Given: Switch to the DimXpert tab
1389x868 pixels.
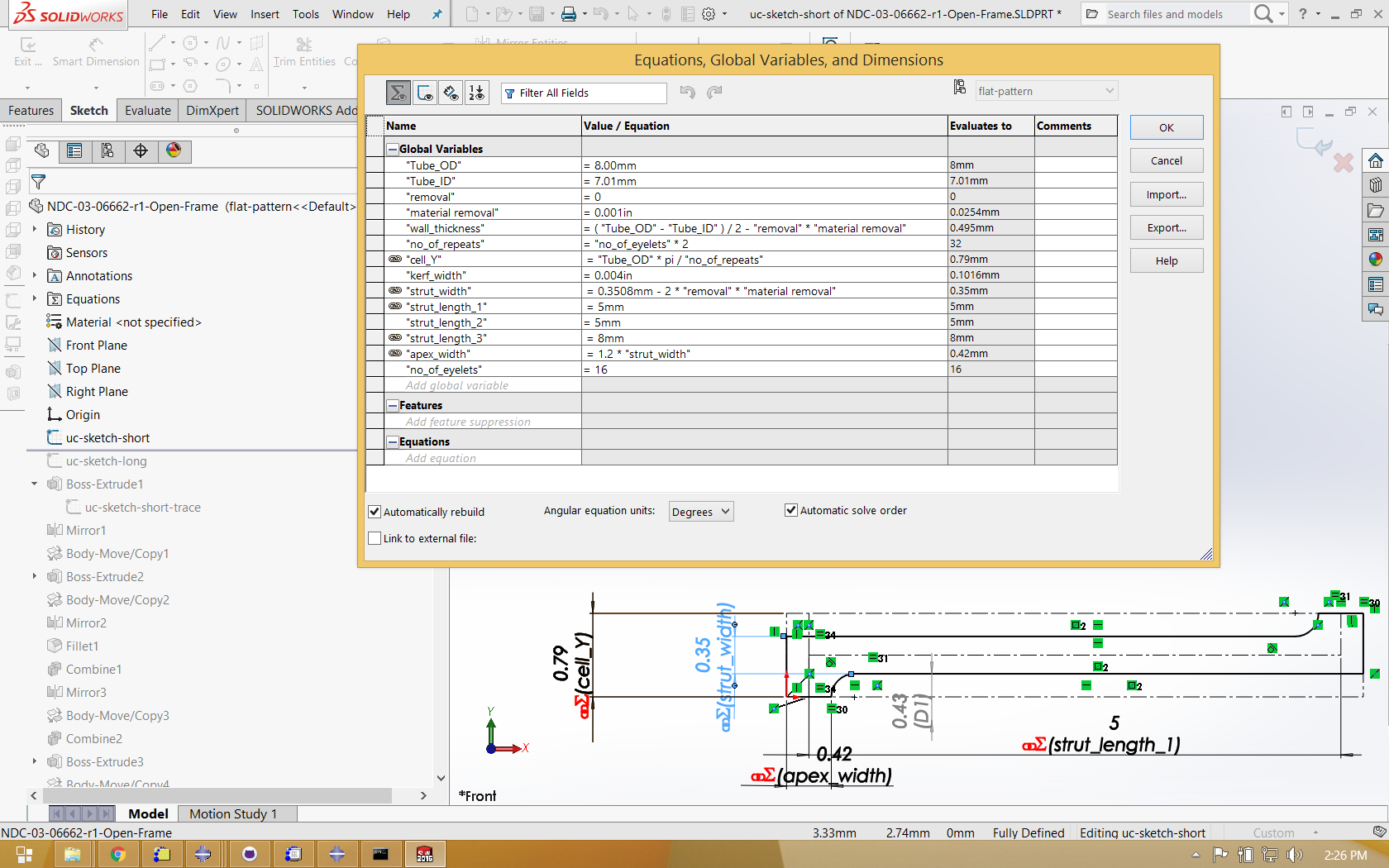Looking at the screenshot, I should (212, 111).
